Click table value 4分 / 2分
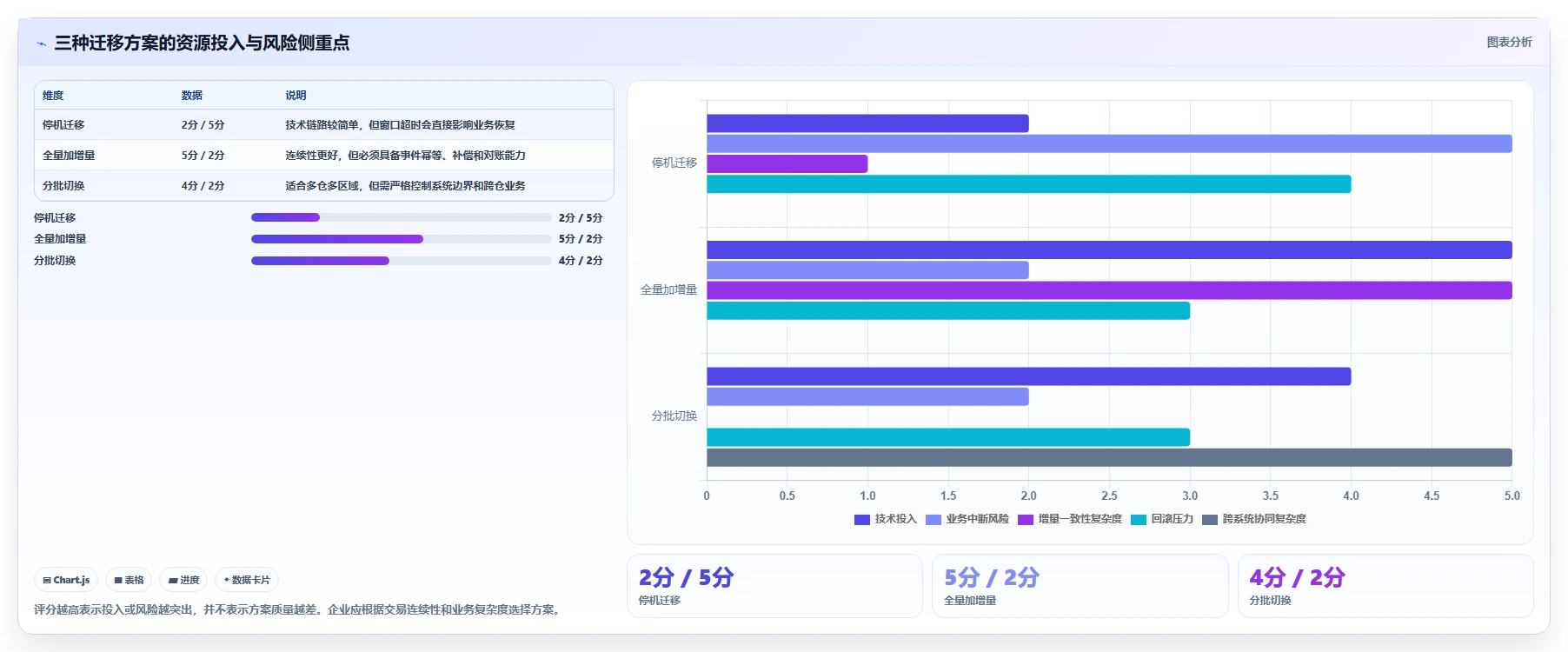1568x652 pixels. tap(203, 186)
